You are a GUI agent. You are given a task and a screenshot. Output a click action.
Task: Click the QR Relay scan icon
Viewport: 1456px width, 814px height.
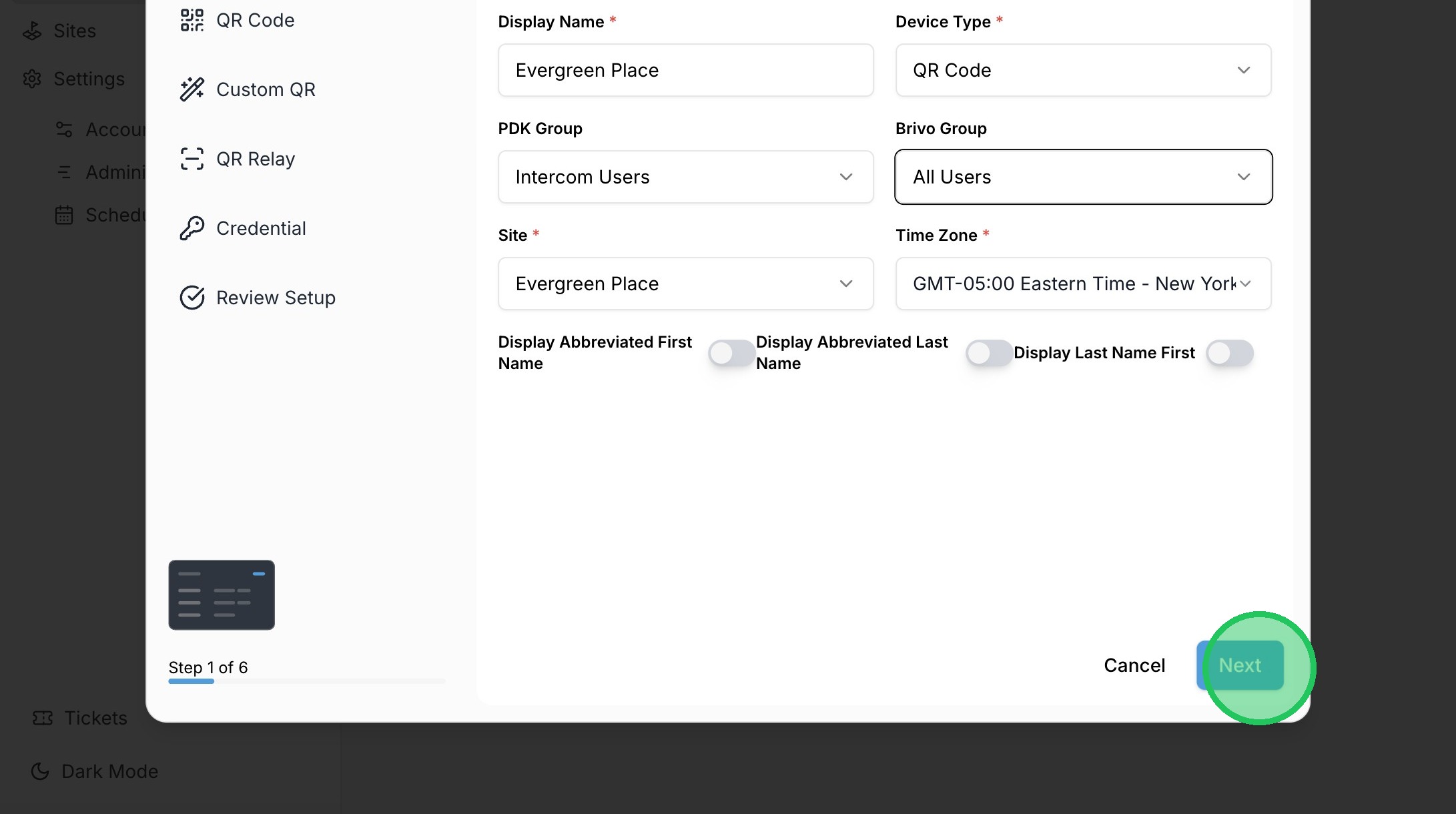tap(192, 159)
